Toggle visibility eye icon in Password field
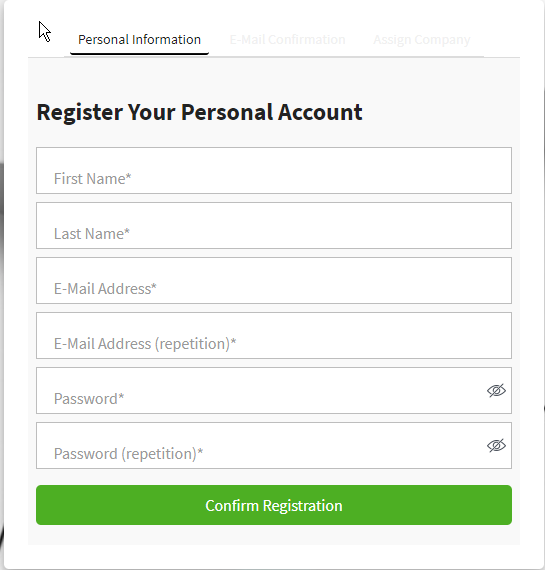 click(496, 391)
